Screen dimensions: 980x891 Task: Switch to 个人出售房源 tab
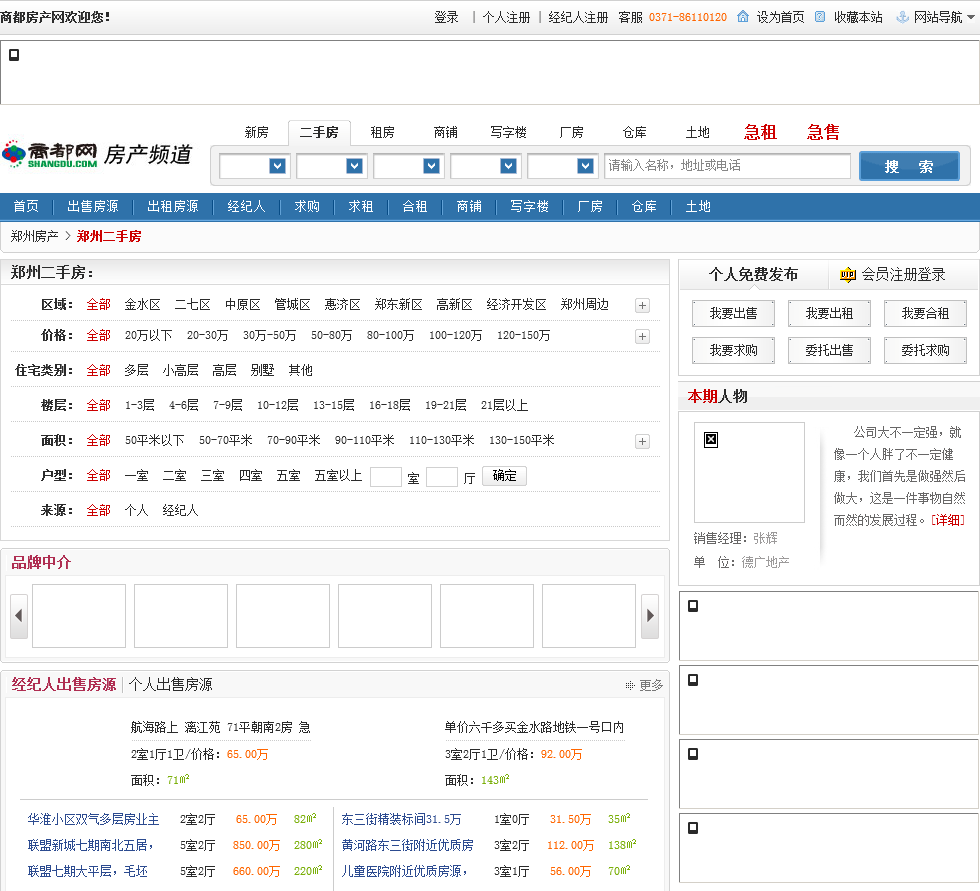170,685
